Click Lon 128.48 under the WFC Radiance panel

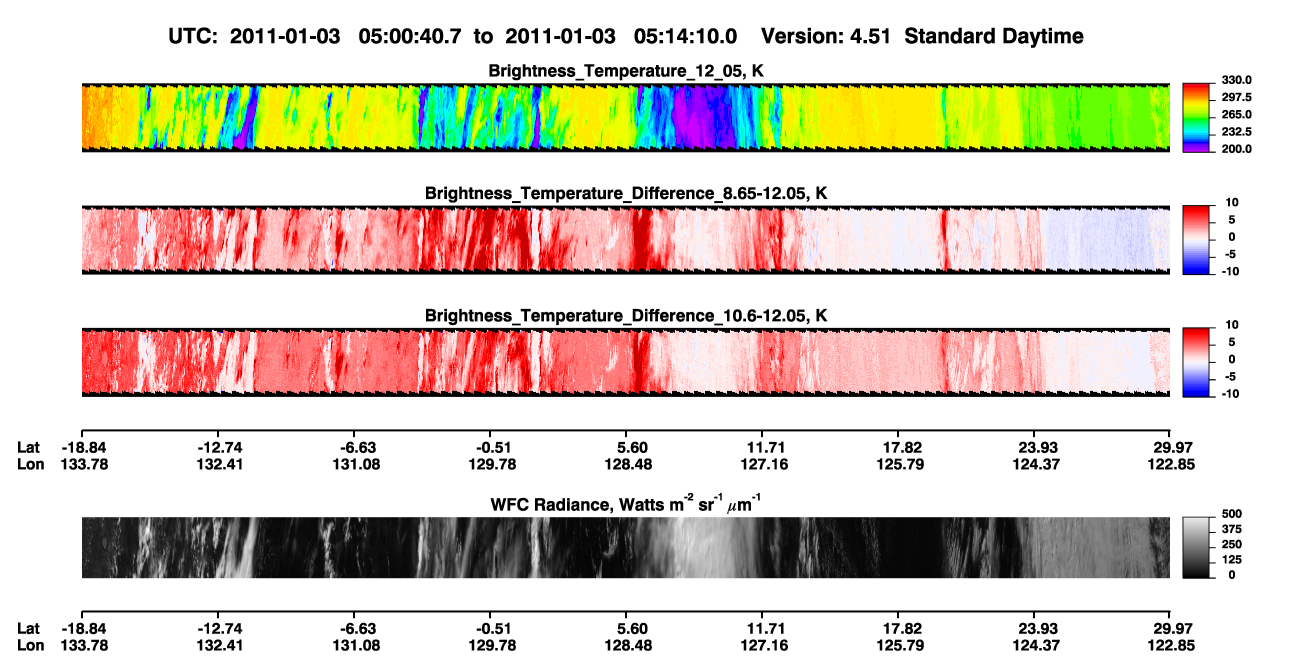625,645
